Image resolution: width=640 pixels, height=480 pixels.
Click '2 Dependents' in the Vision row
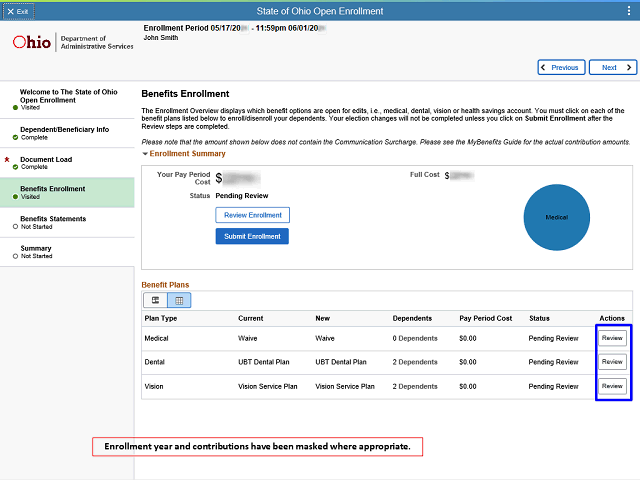(415, 387)
